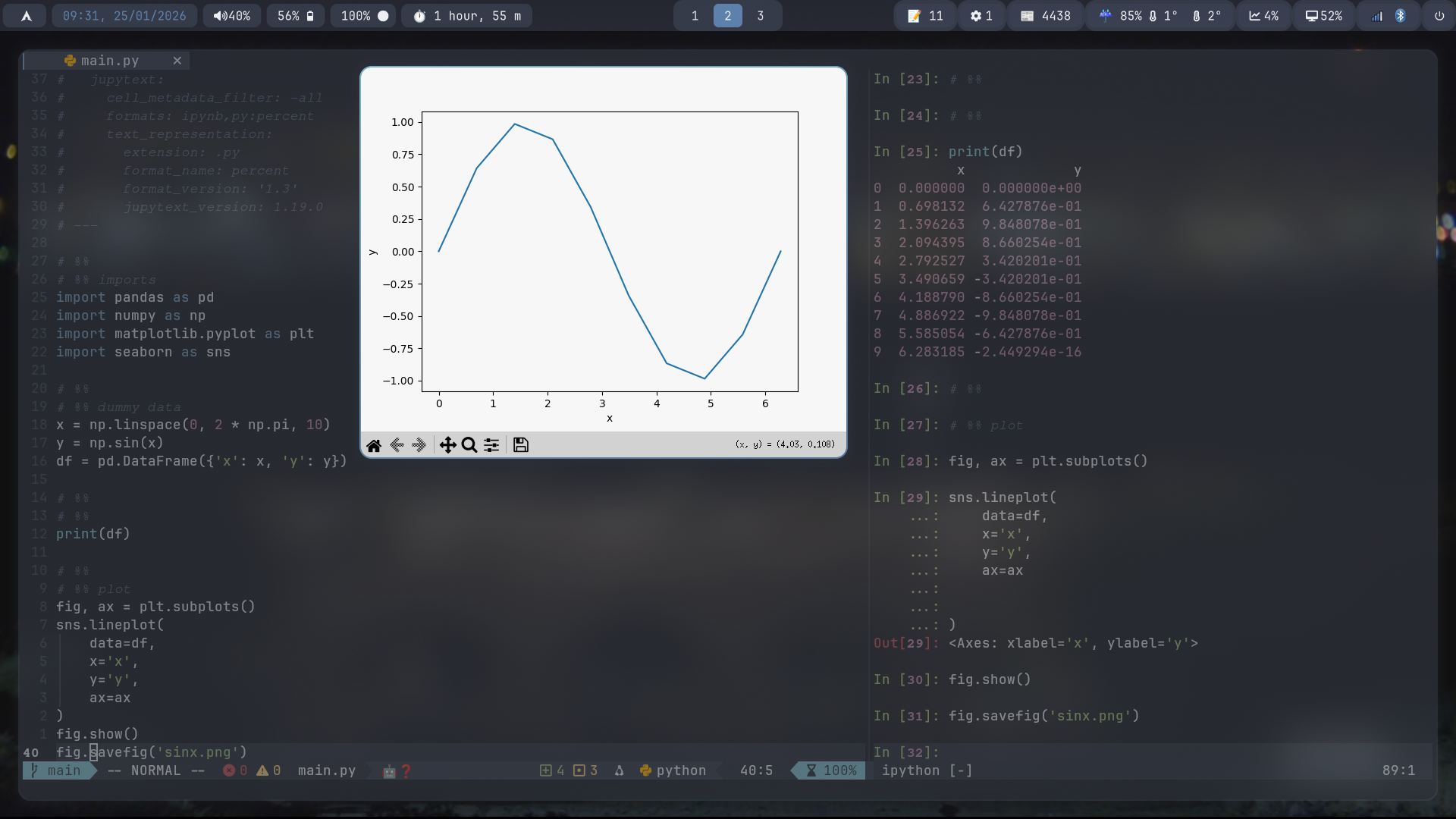Open the Configure subplots sliders icon
The height and width of the screenshot is (819, 1456).
click(x=491, y=445)
